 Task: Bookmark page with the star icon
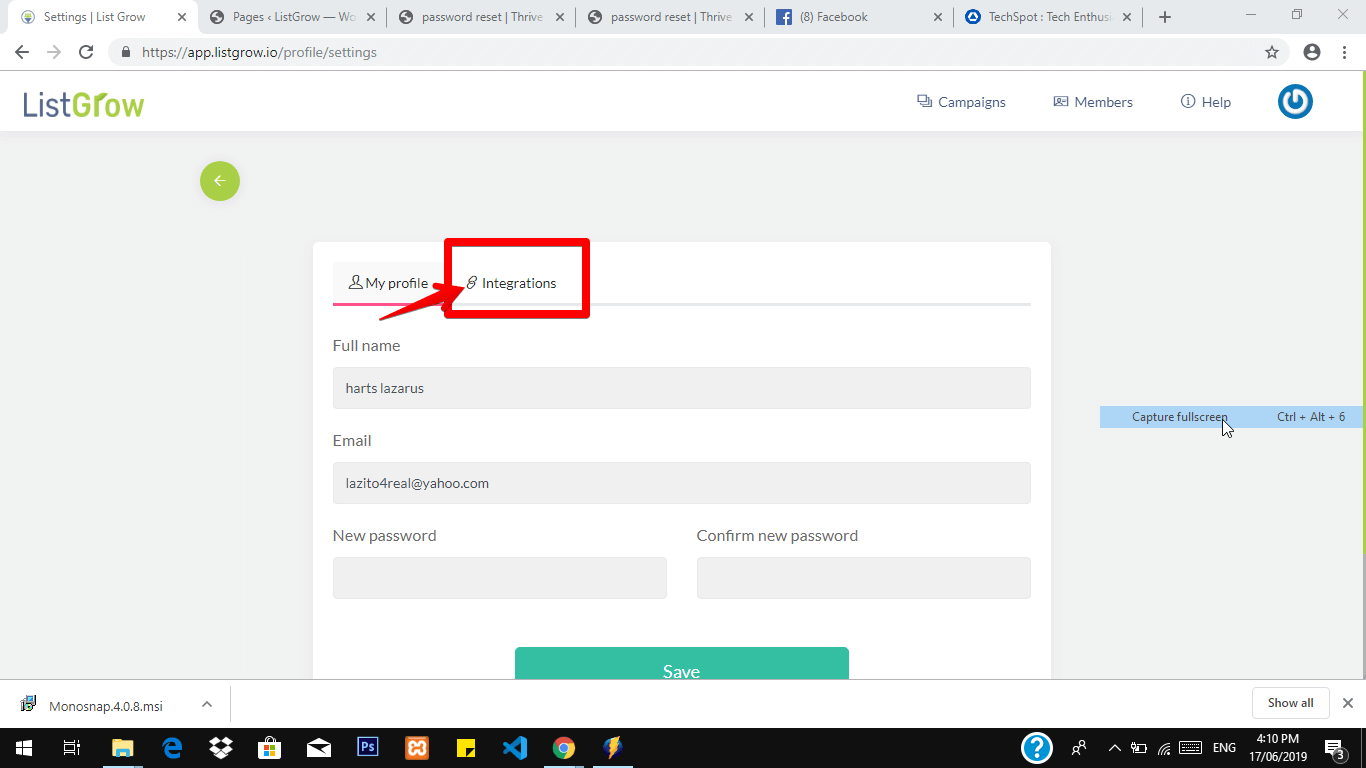point(1272,52)
